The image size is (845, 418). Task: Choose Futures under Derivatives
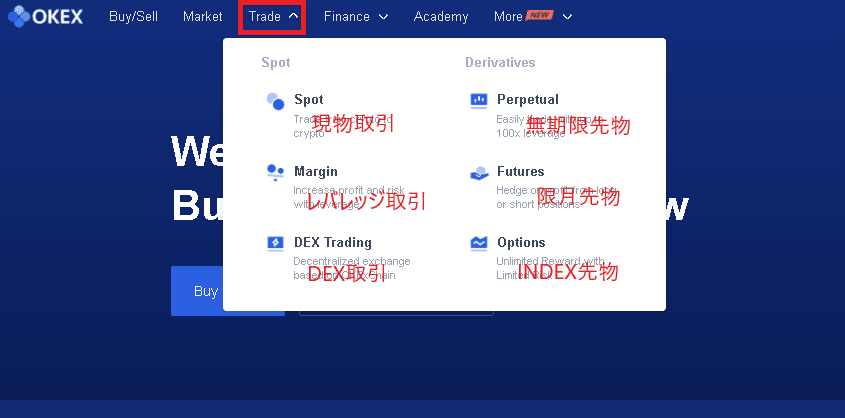point(521,171)
